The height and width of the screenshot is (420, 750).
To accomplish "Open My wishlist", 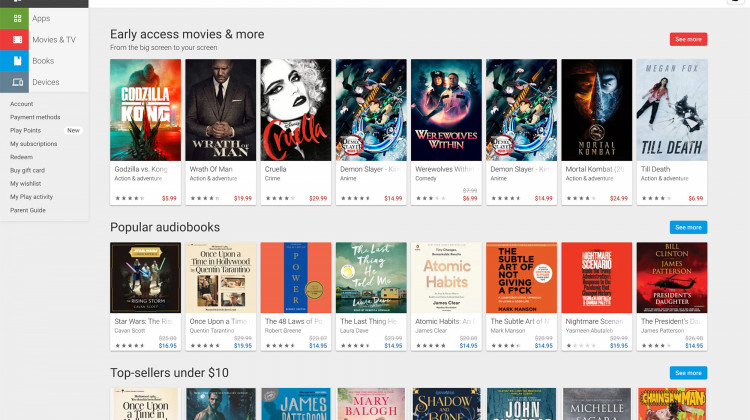I will pyautogui.click(x=25, y=184).
